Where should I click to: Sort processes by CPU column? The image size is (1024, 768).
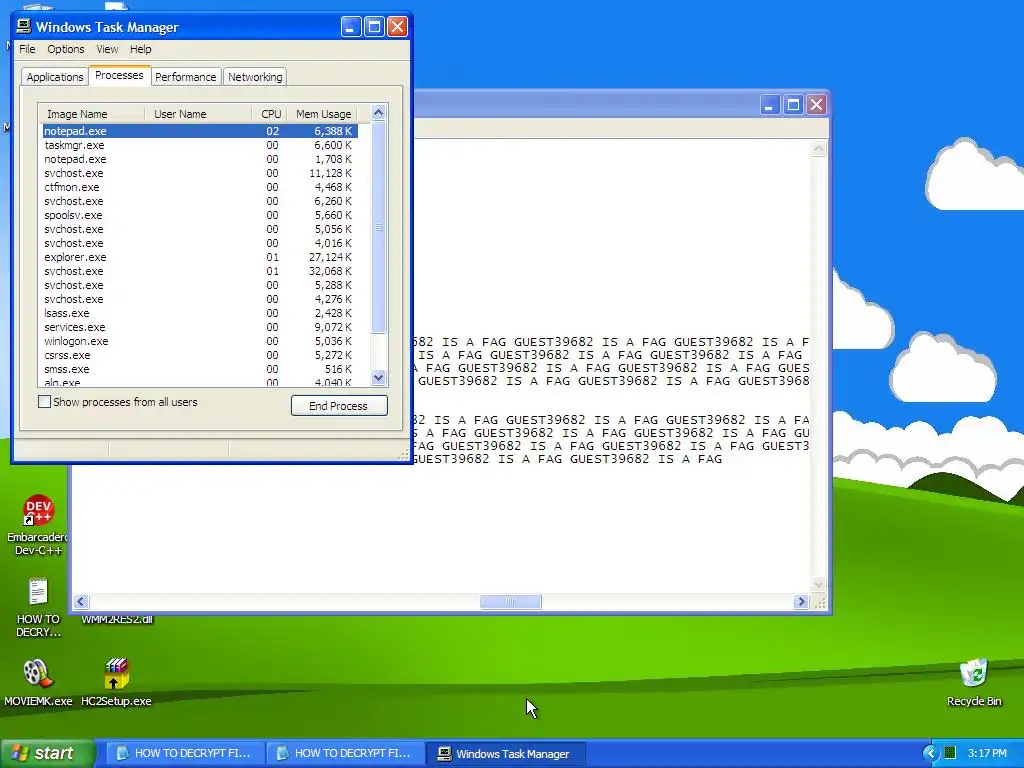pos(269,114)
